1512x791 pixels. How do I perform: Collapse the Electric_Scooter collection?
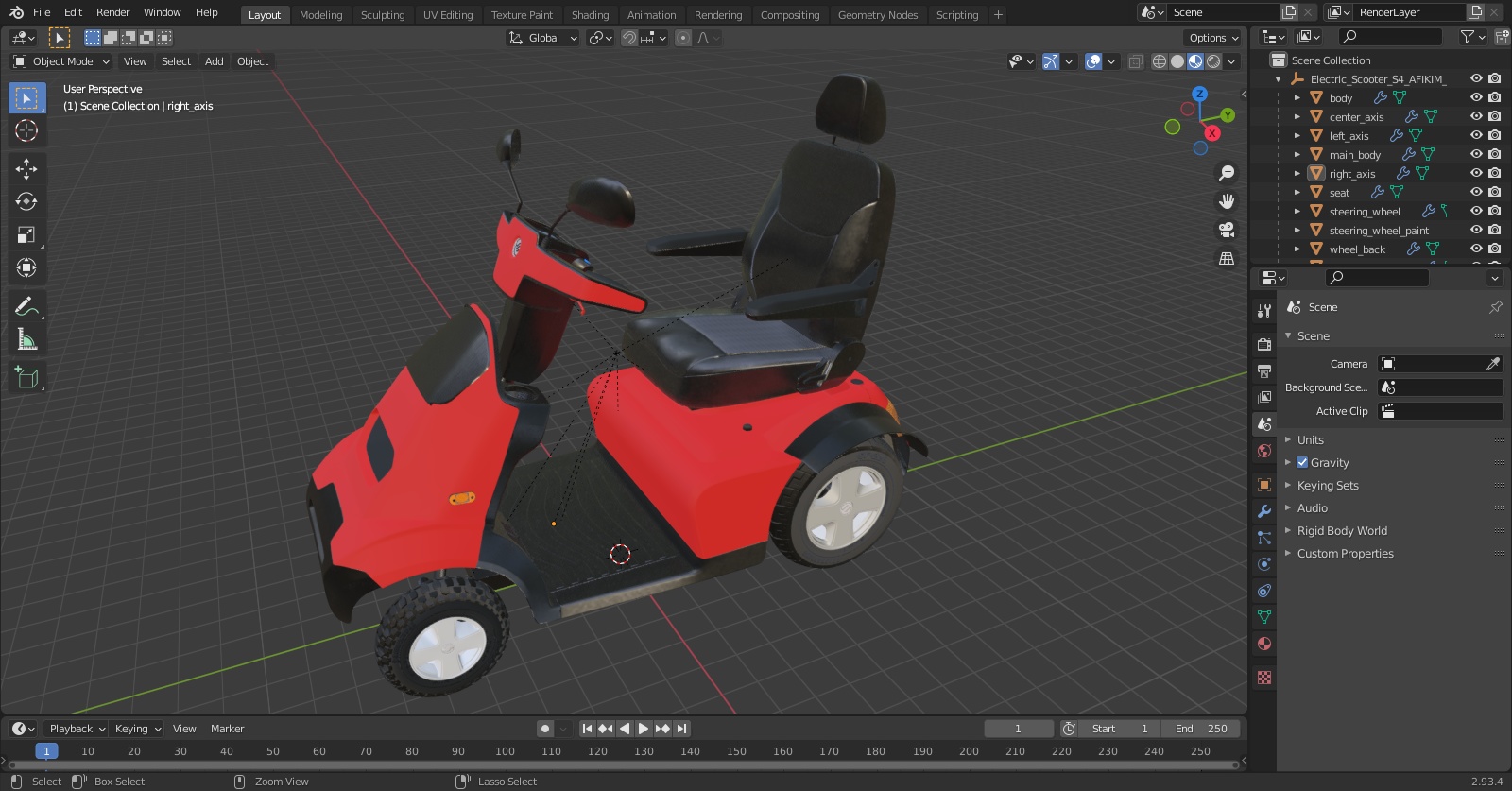point(1279,79)
